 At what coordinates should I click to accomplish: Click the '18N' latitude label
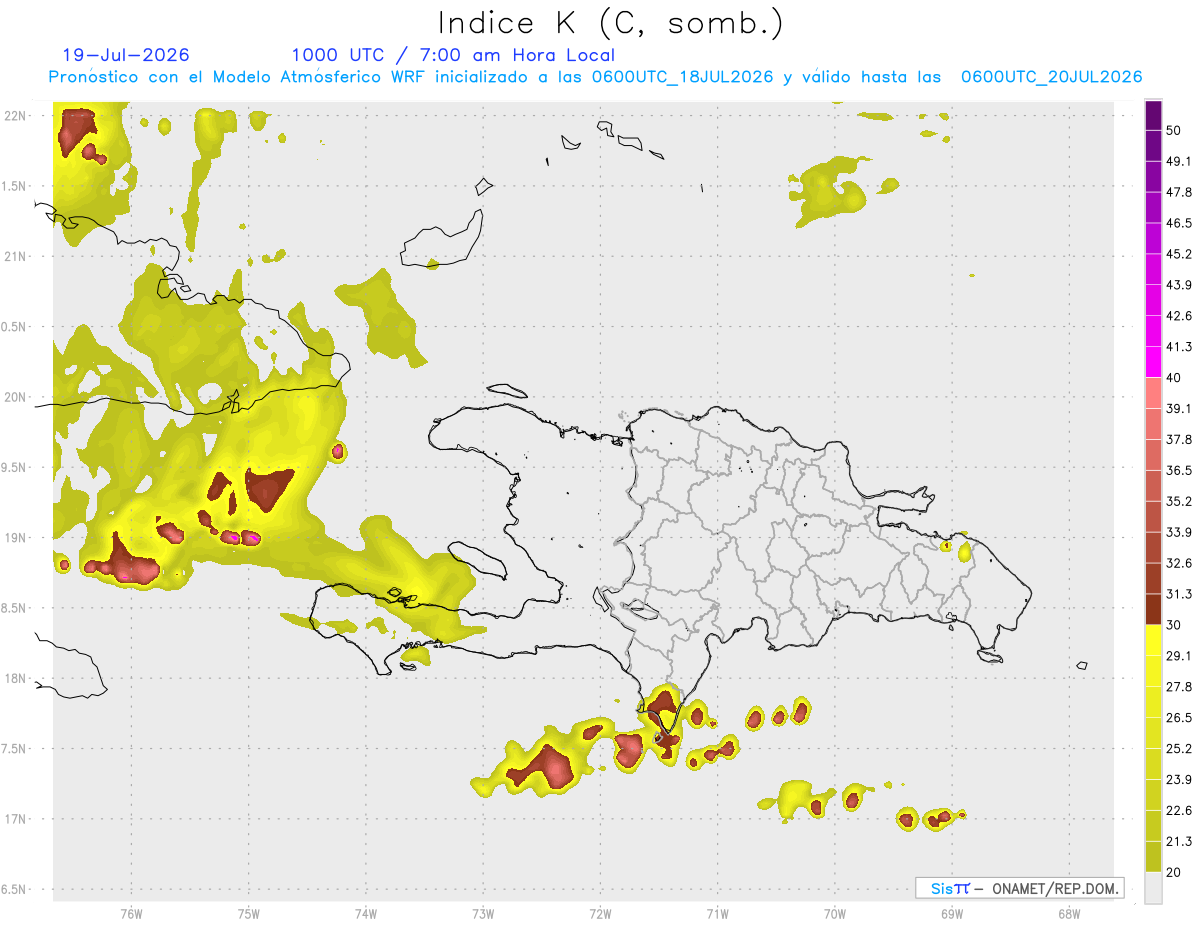click(14, 678)
